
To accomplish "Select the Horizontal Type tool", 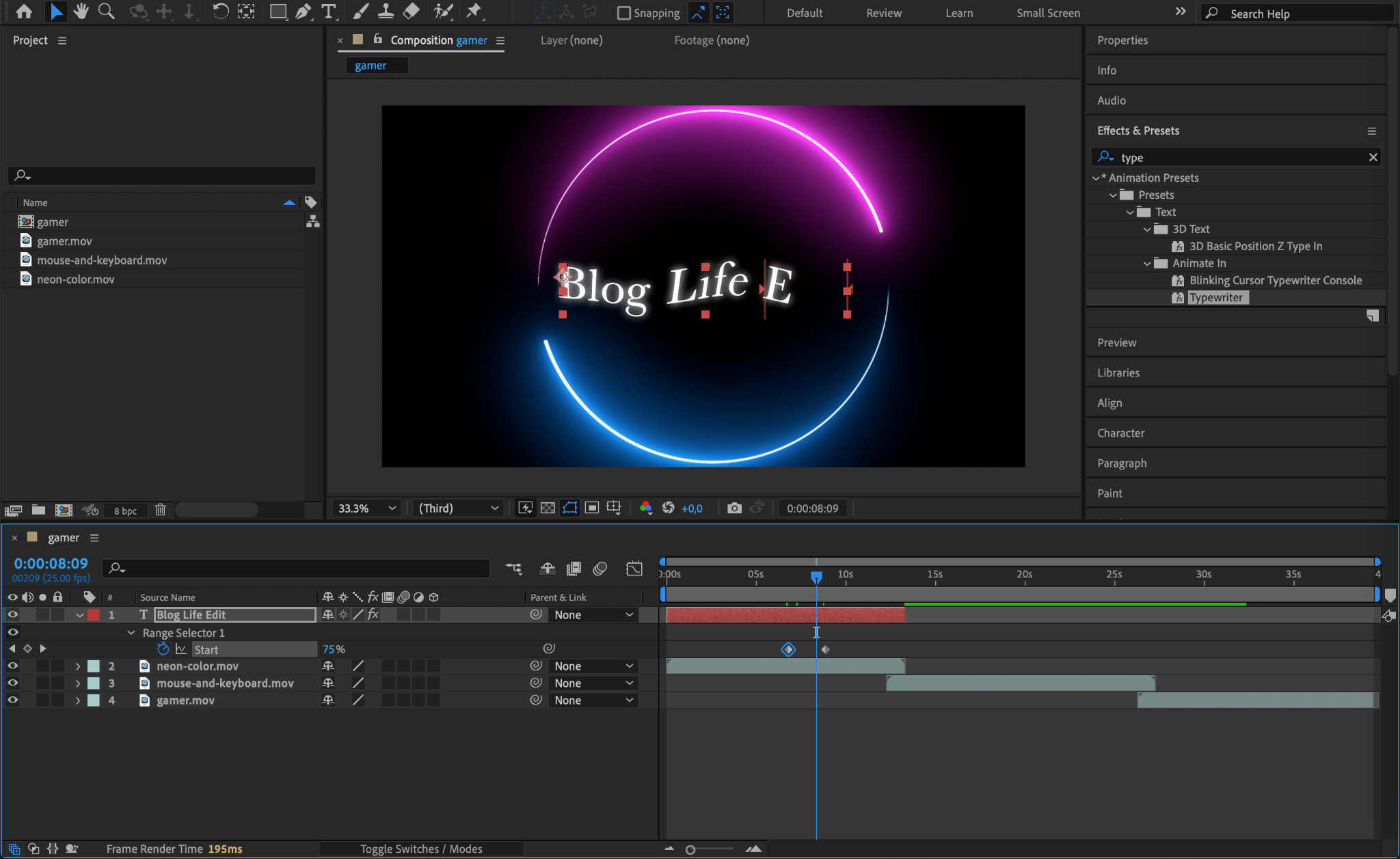I will coord(329,12).
